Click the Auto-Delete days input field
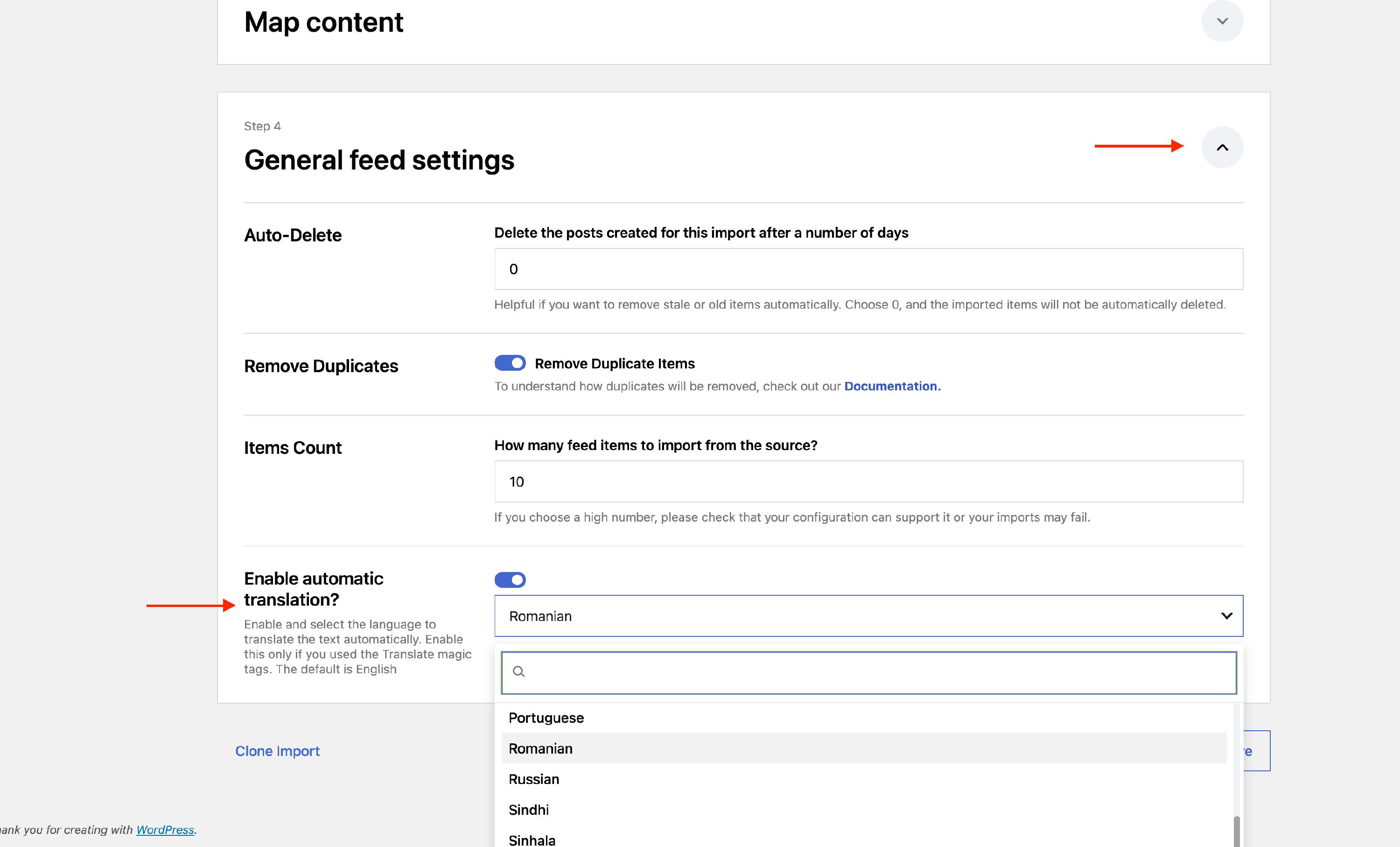The width and height of the screenshot is (1400, 847). coord(868,269)
